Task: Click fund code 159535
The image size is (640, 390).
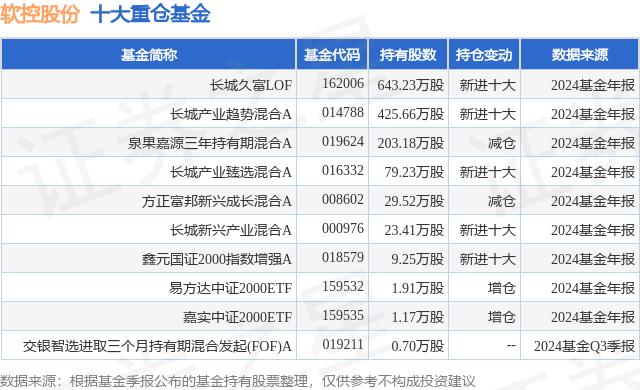Action: point(342,315)
